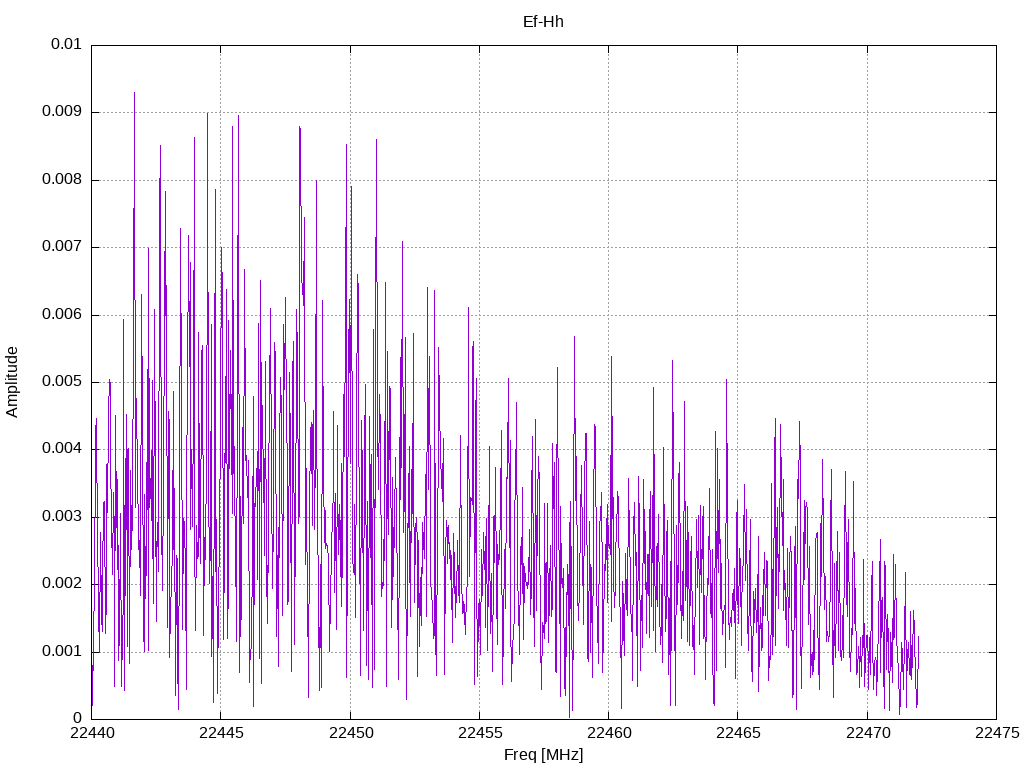Click the x-axis tick label 22465
Screen dimensions: 1024x768
click(x=739, y=733)
